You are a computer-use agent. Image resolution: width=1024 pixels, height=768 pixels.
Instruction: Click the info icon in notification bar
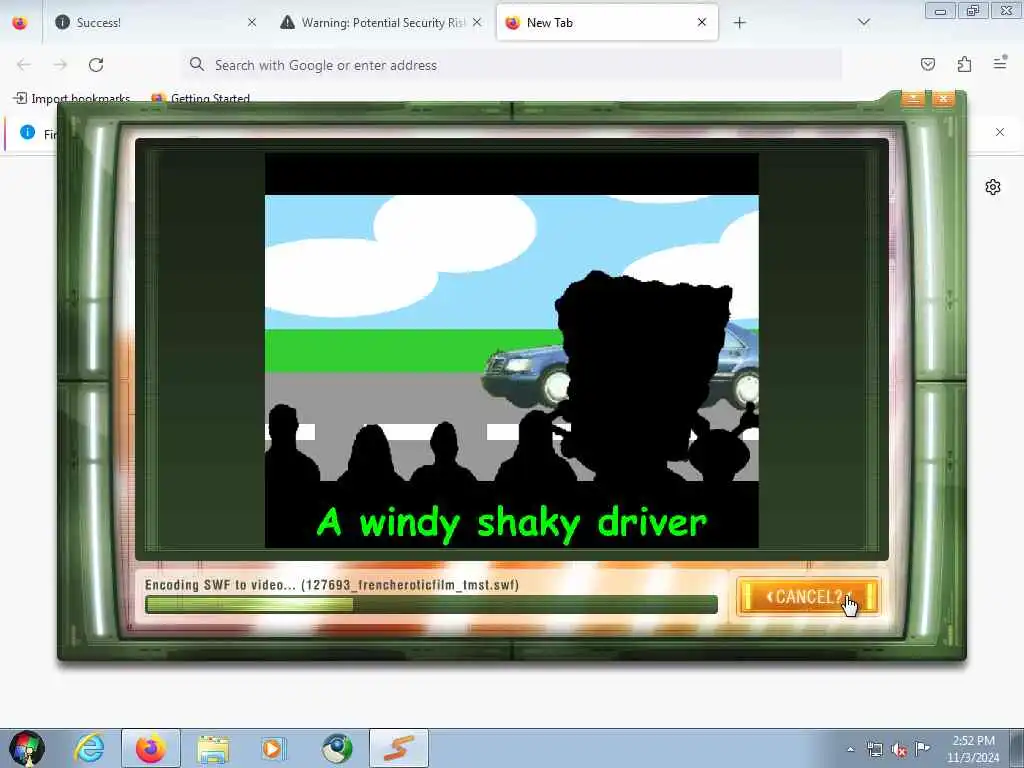click(27, 132)
